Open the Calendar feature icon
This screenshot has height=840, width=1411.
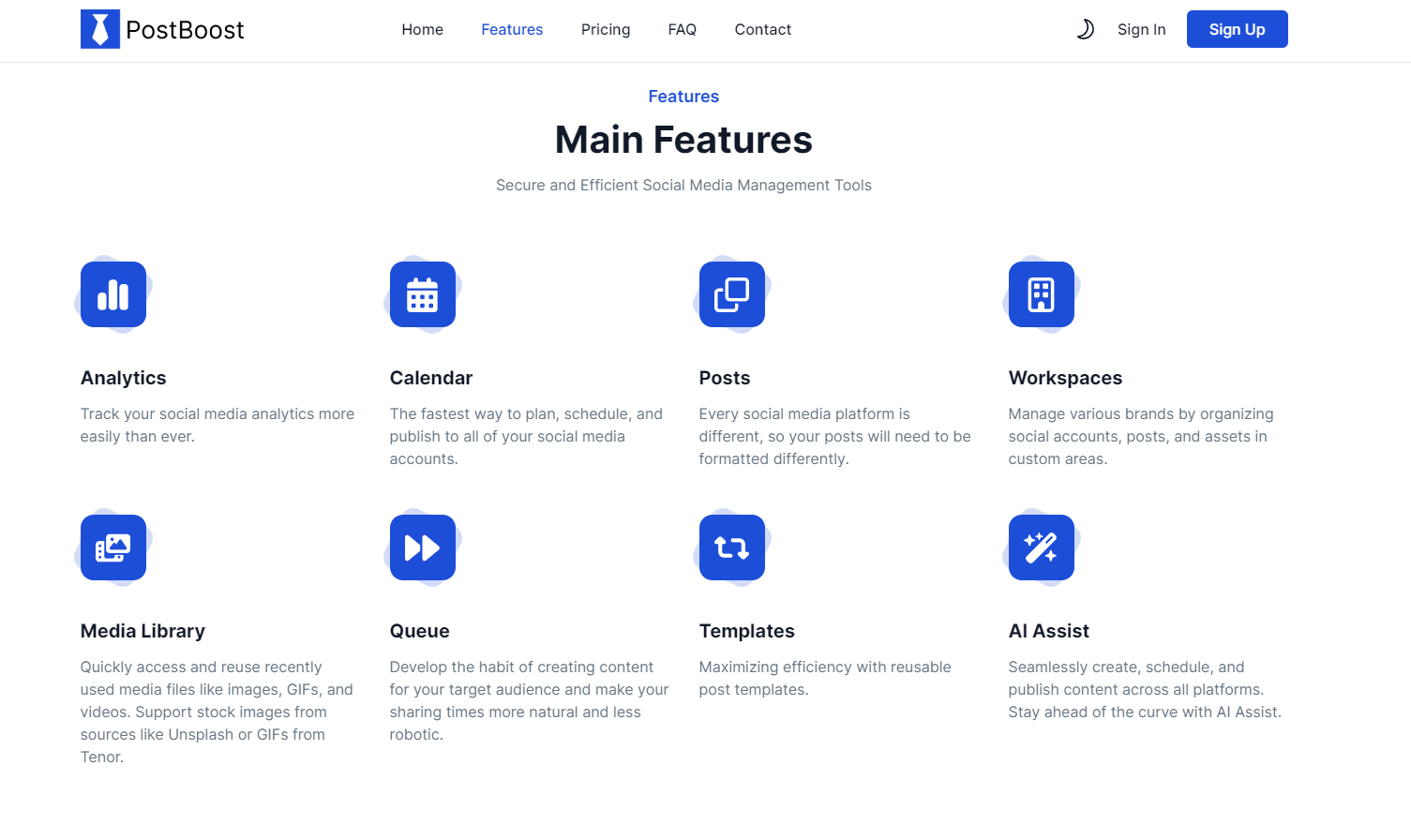tap(422, 294)
